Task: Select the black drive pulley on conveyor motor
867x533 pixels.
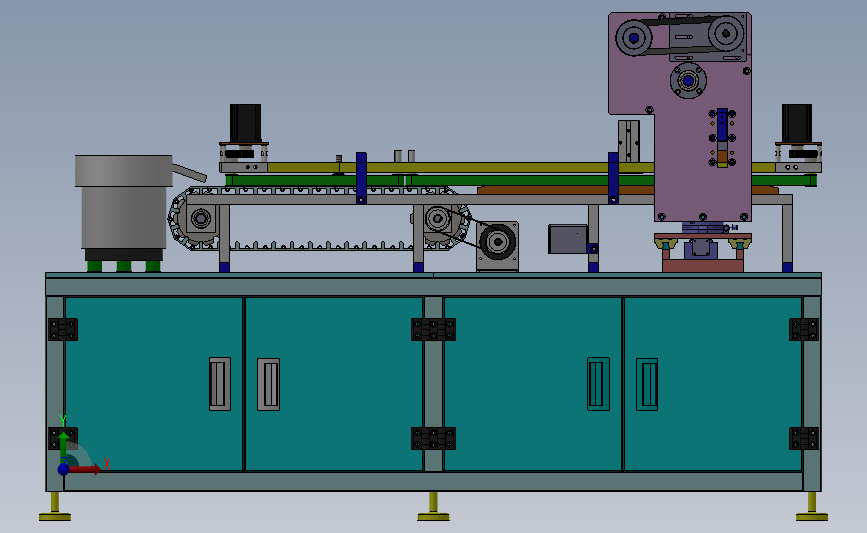Action: click(x=498, y=242)
